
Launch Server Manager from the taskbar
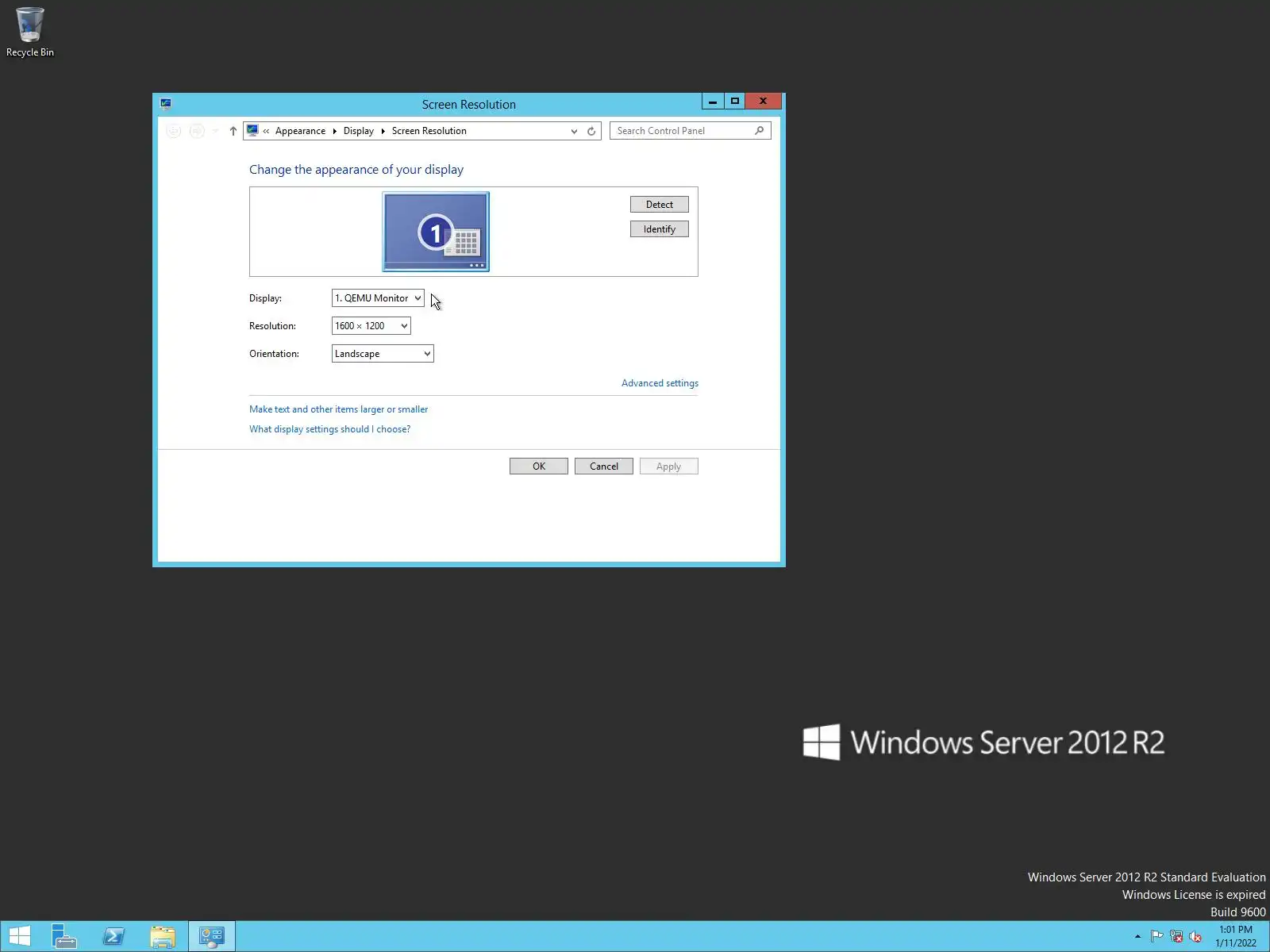[63, 936]
